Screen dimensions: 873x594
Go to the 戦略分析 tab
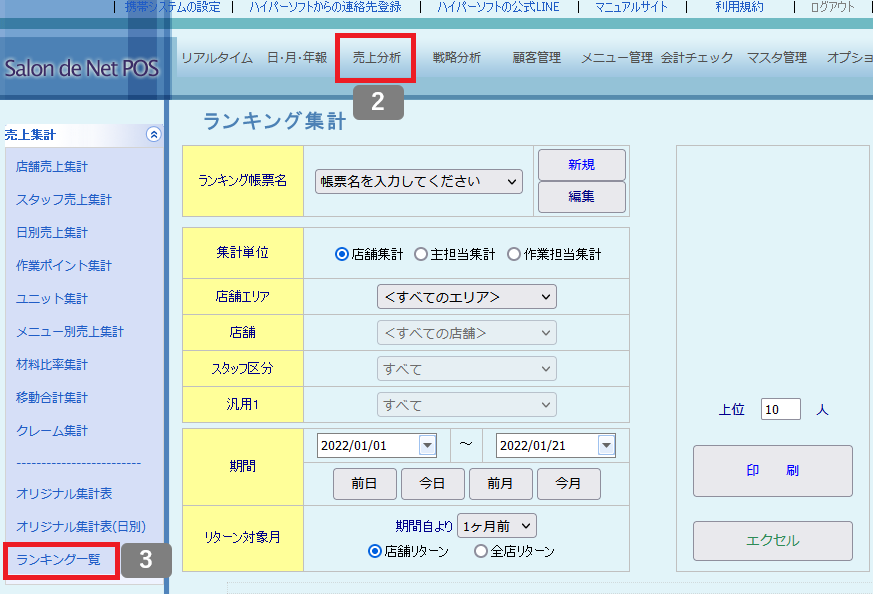(456, 58)
